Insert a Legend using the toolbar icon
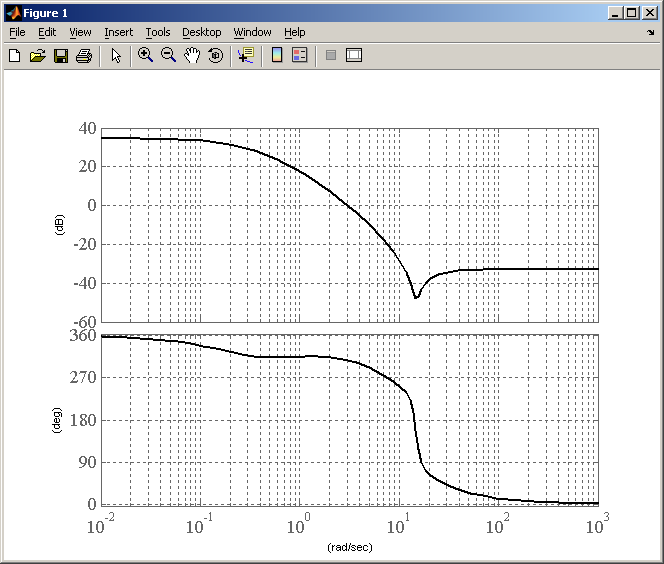This screenshot has height=564, width=664. [300, 55]
